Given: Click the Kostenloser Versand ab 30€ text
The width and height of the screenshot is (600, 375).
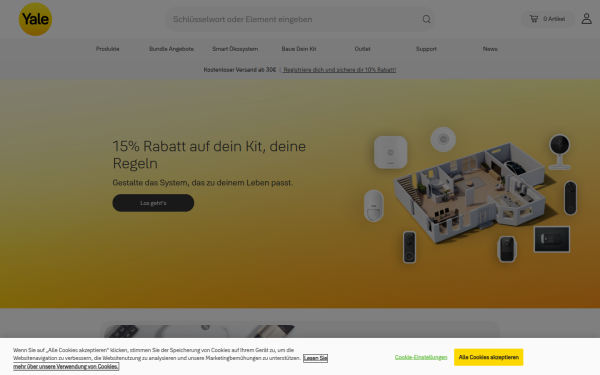Looking at the screenshot, I should coord(240,70).
